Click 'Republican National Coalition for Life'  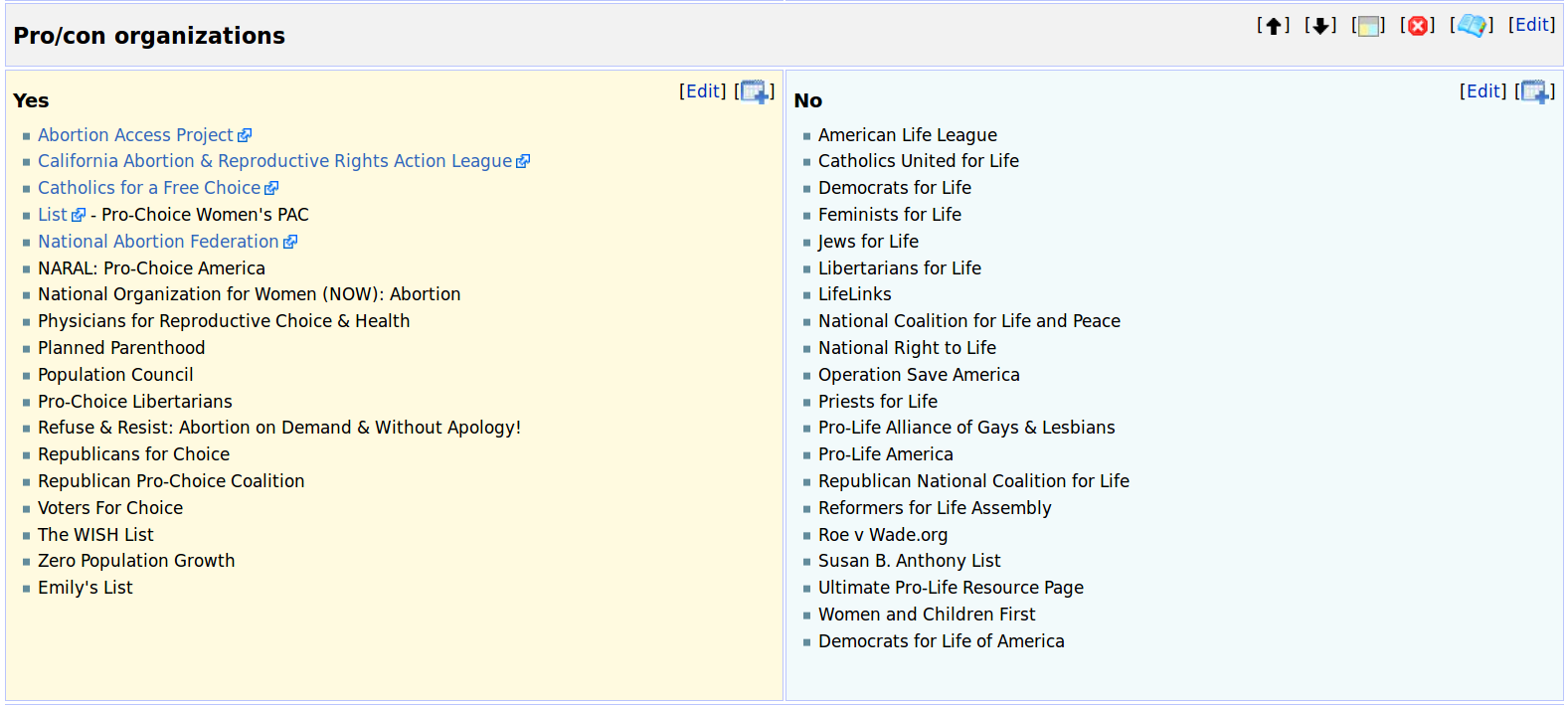[973, 481]
